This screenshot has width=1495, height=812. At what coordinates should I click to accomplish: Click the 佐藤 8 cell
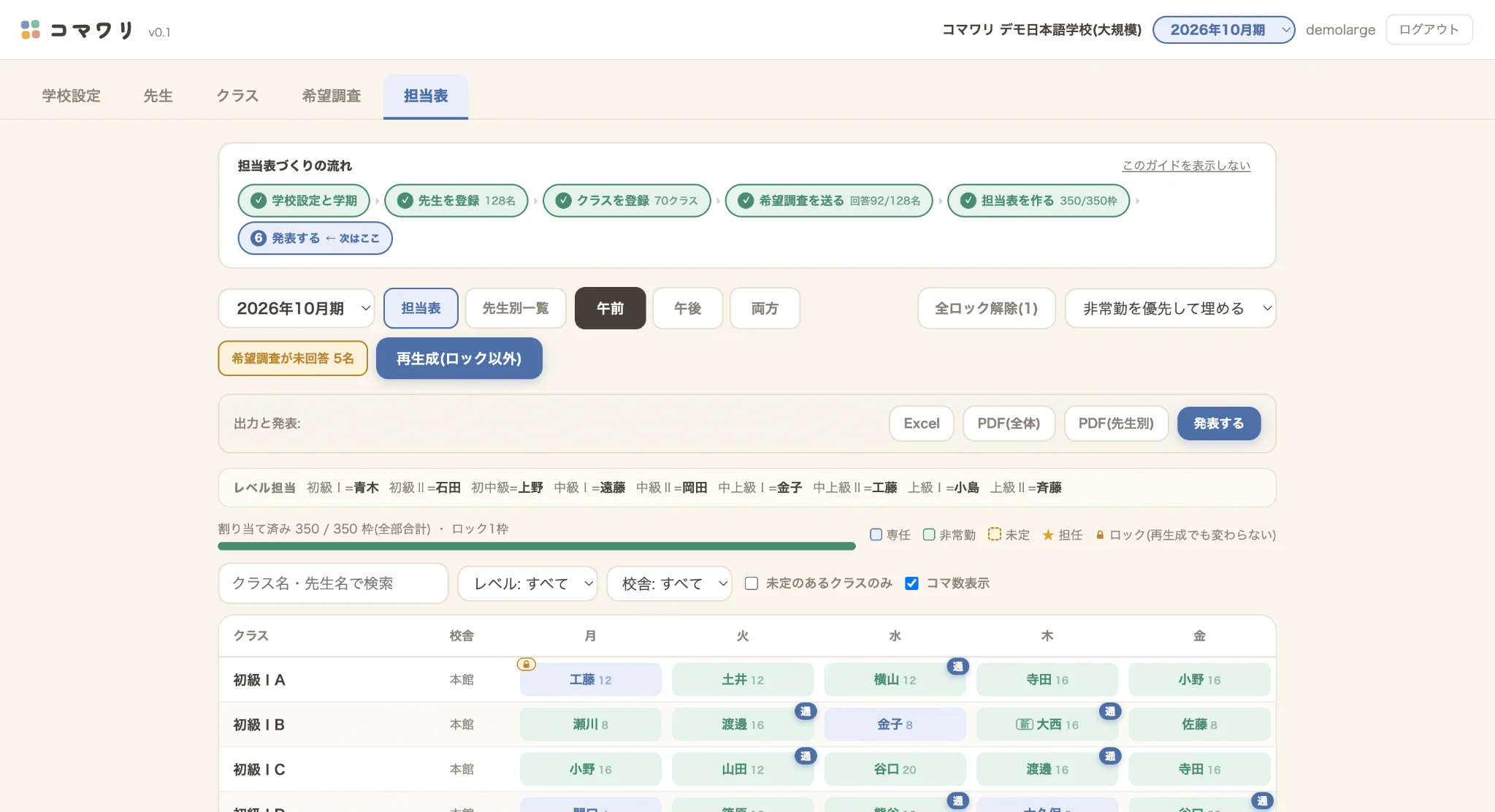coord(1199,724)
